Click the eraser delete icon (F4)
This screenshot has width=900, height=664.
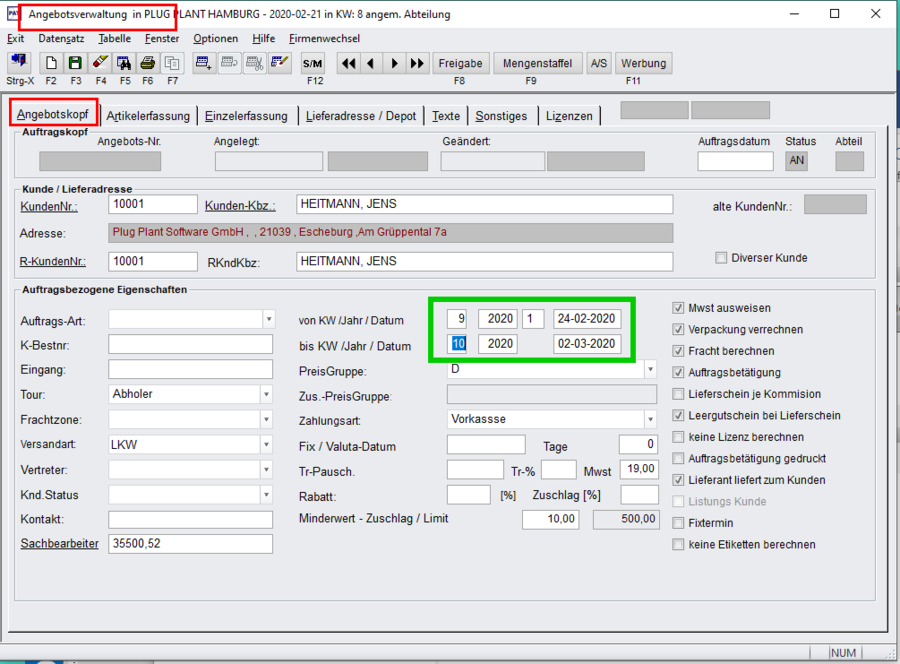click(x=100, y=63)
